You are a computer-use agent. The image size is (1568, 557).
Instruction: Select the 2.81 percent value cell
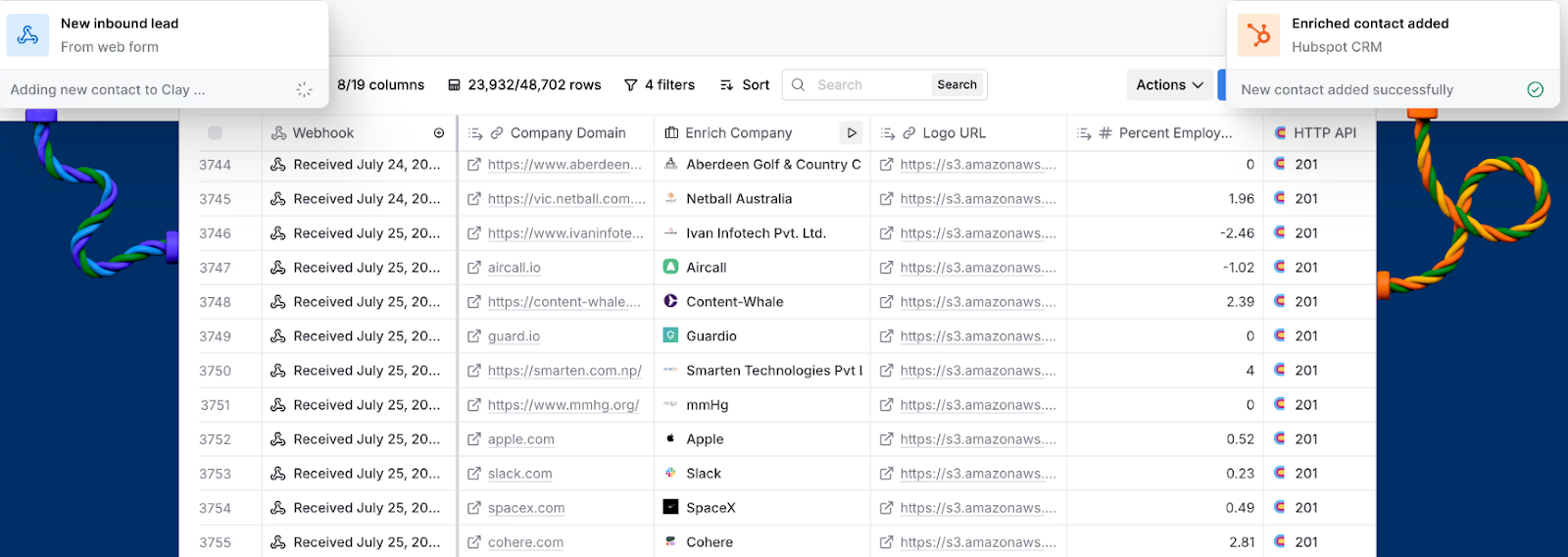pos(1165,542)
